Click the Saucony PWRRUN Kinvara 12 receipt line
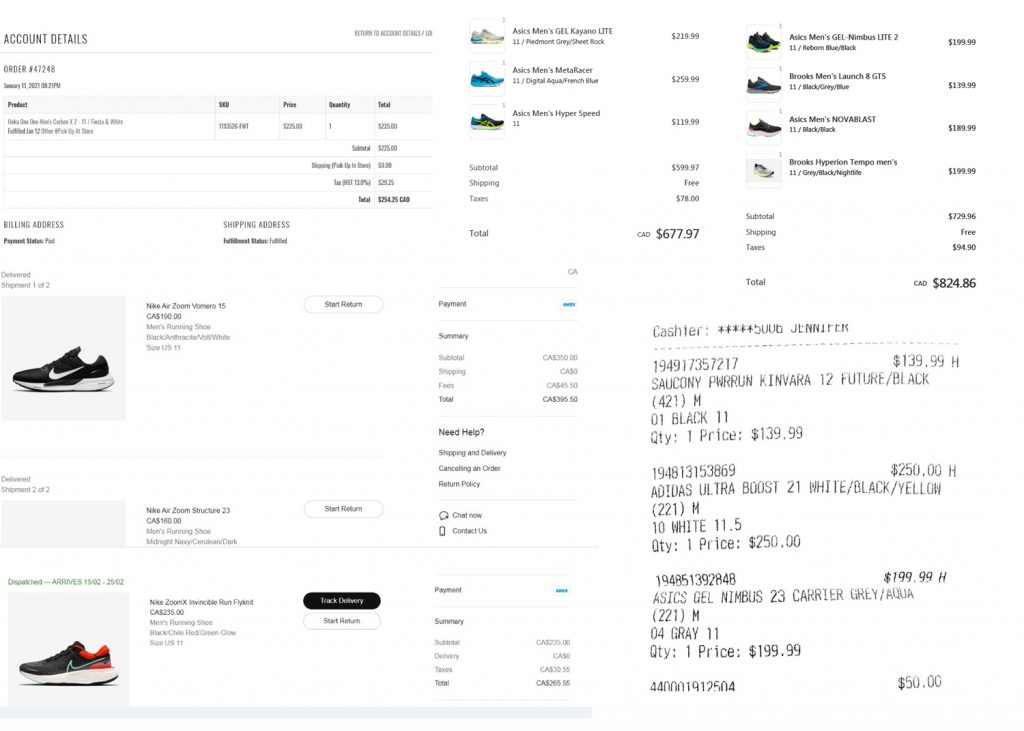 pyautogui.click(x=790, y=380)
